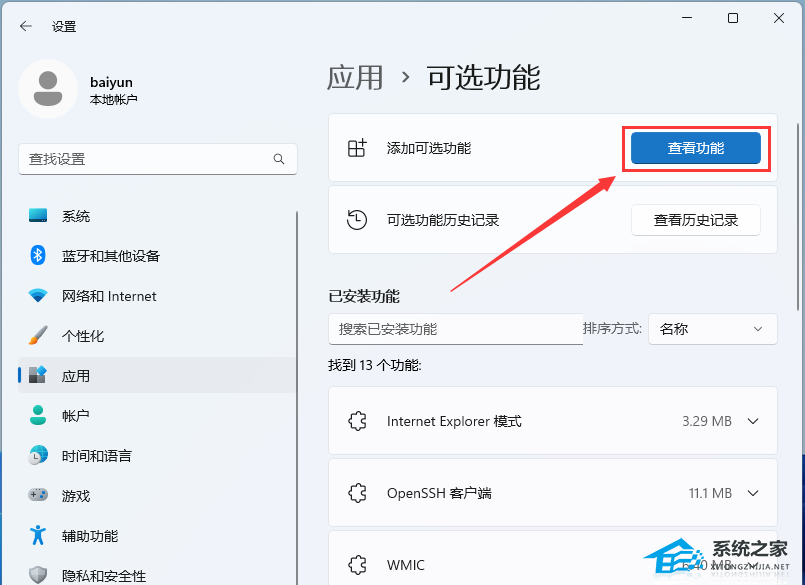Open the 系统 settings category

click(157, 216)
